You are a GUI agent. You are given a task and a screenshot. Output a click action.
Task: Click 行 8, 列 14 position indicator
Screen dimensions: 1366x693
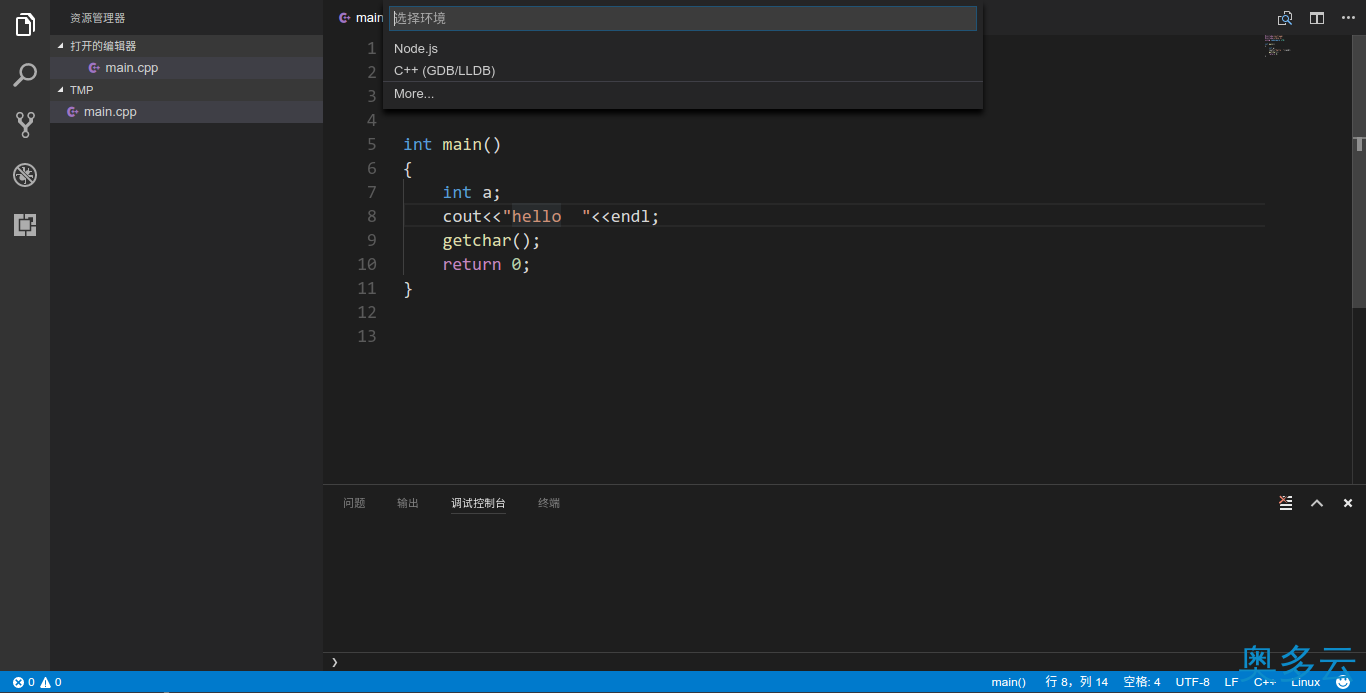(1076, 682)
